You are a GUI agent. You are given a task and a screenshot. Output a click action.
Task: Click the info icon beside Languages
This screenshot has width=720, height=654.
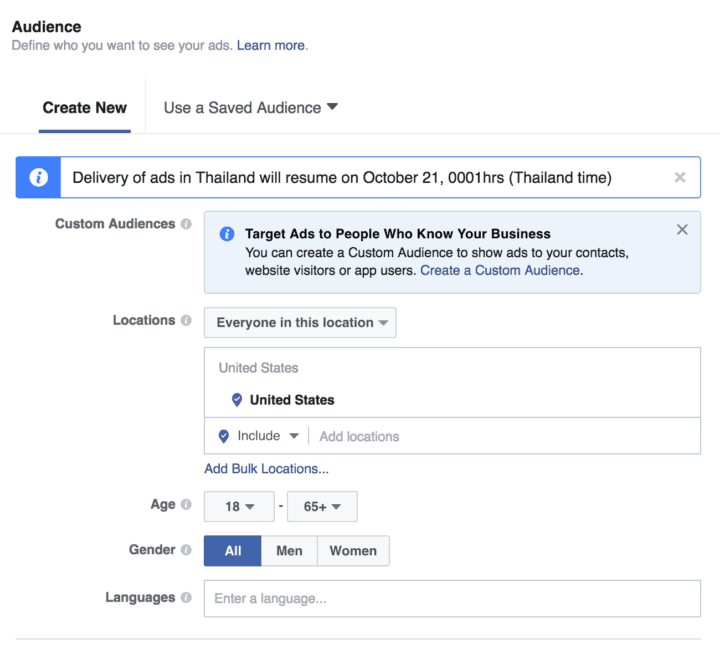pos(186,598)
